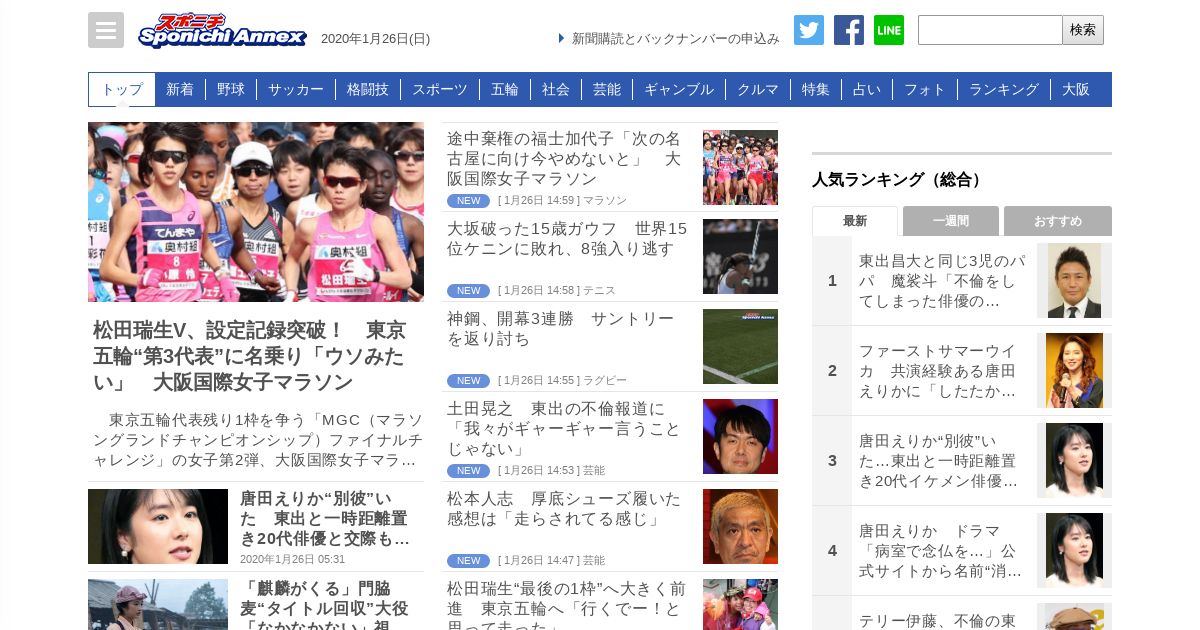This screenshot has height=630, width=1200.
Task: Open the hamburger menu icon
Action: [x=106, y=30]
